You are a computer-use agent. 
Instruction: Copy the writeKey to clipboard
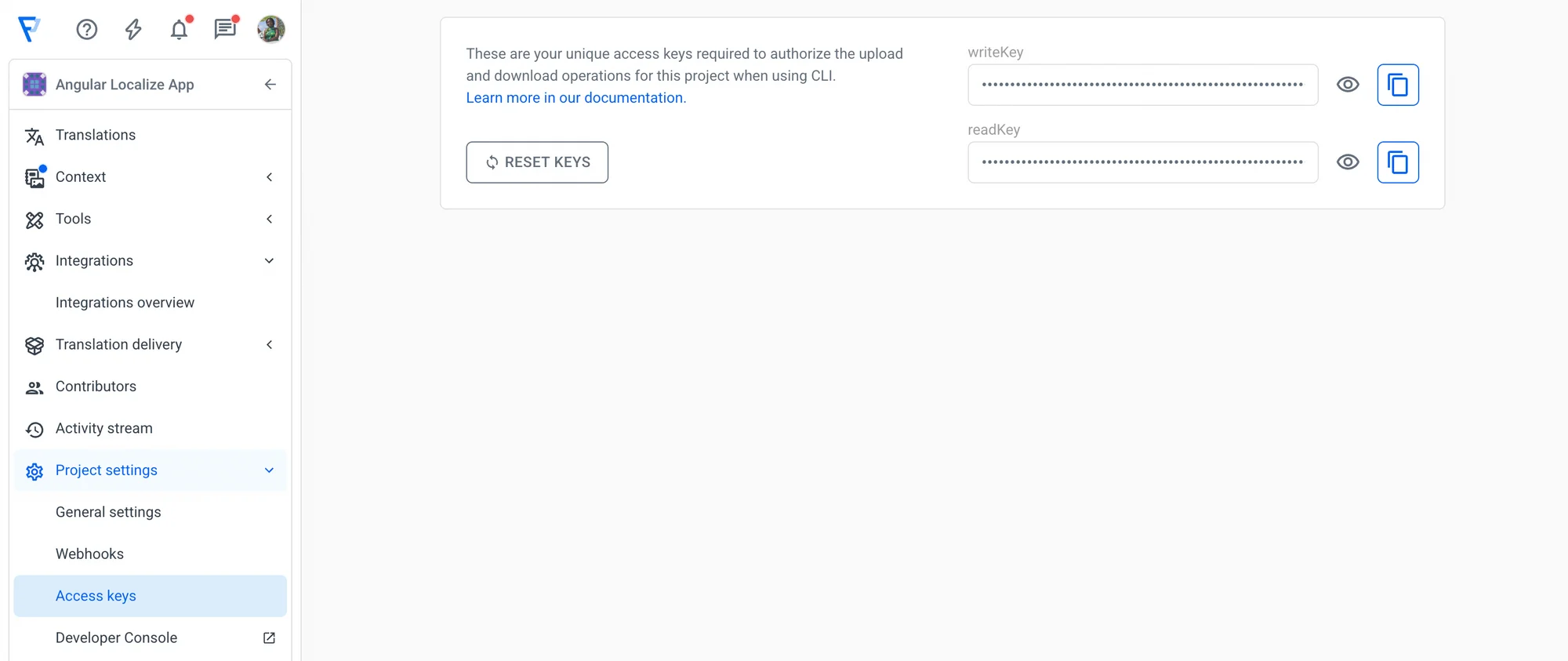[x=1398, y=85]
